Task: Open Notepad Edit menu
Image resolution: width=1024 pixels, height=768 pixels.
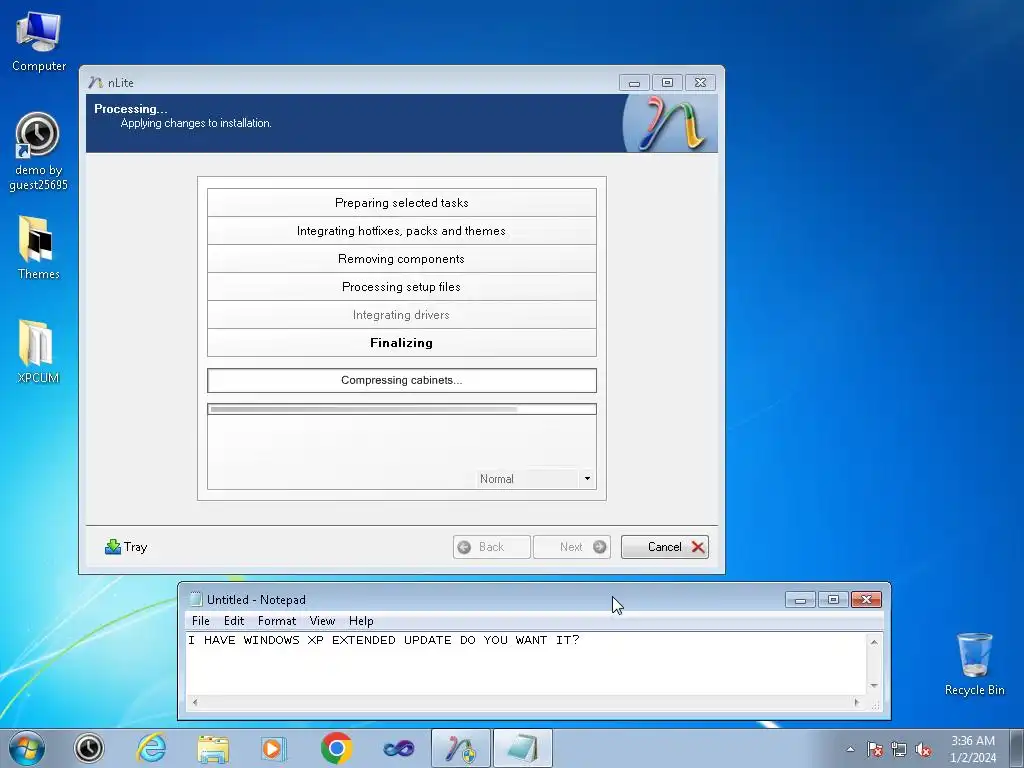Action: coord(234,620)
